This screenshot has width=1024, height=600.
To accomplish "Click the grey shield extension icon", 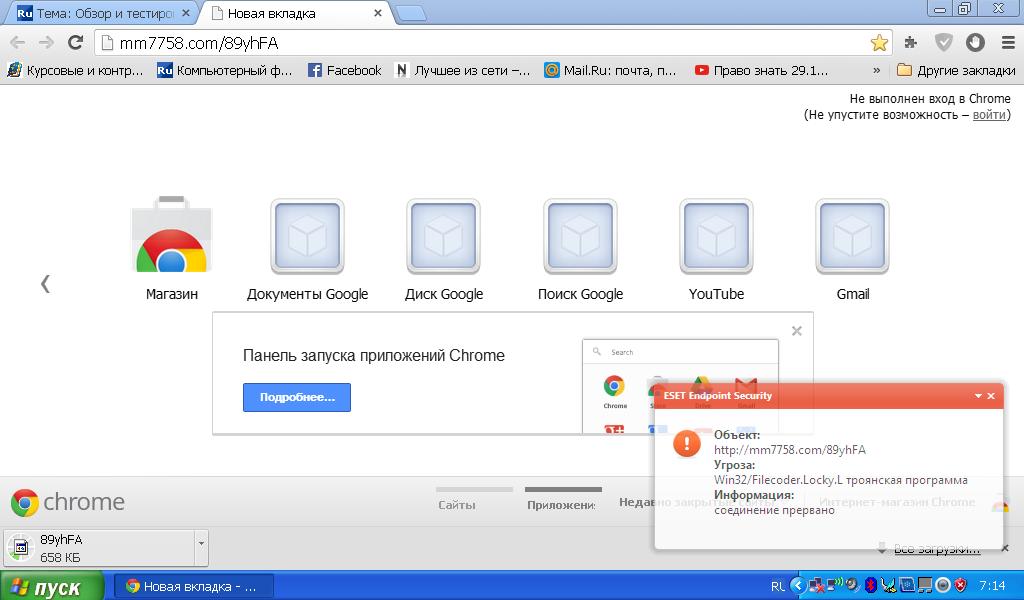I will (x=943, y=43).
